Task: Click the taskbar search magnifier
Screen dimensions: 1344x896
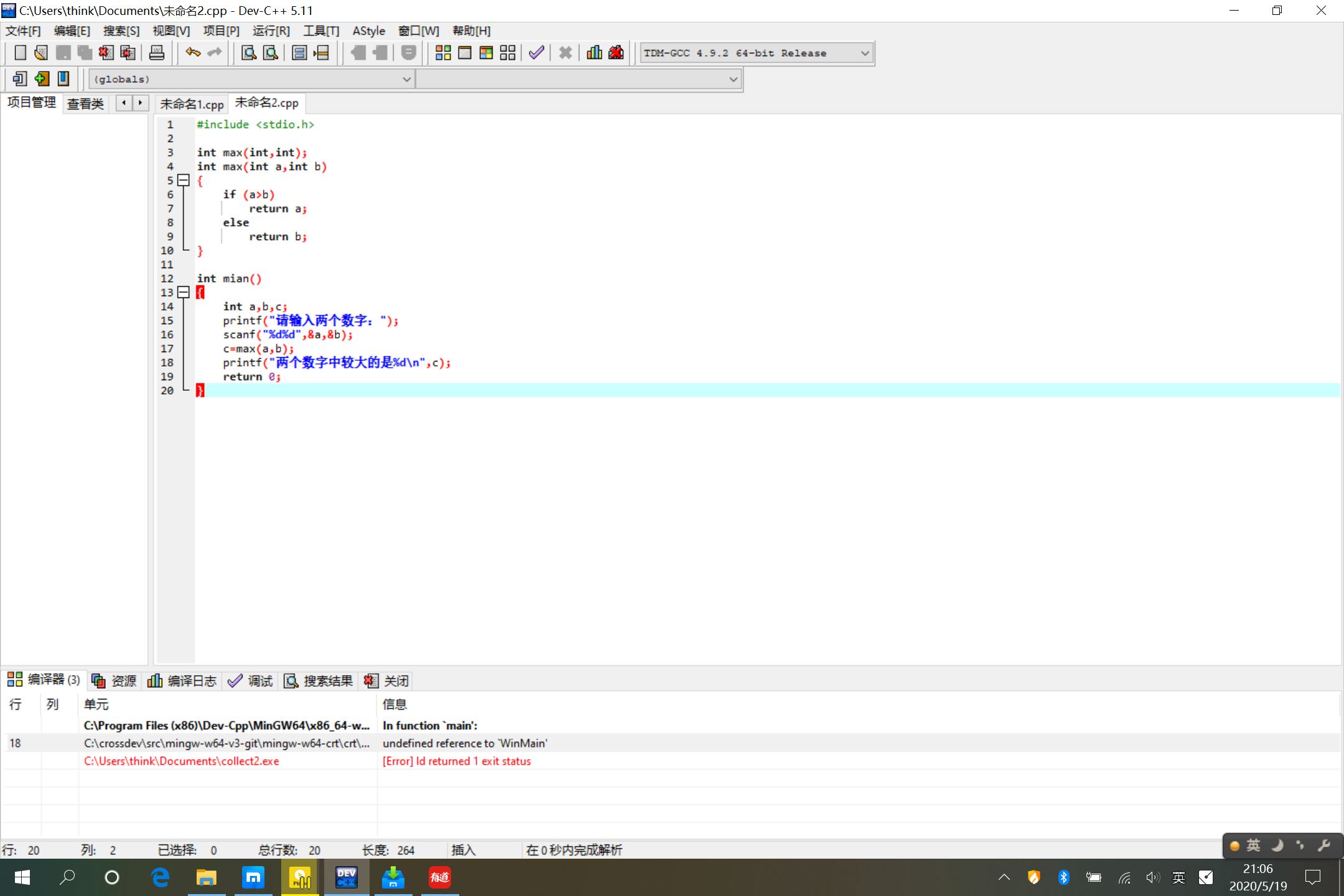Action: point(67,877)
